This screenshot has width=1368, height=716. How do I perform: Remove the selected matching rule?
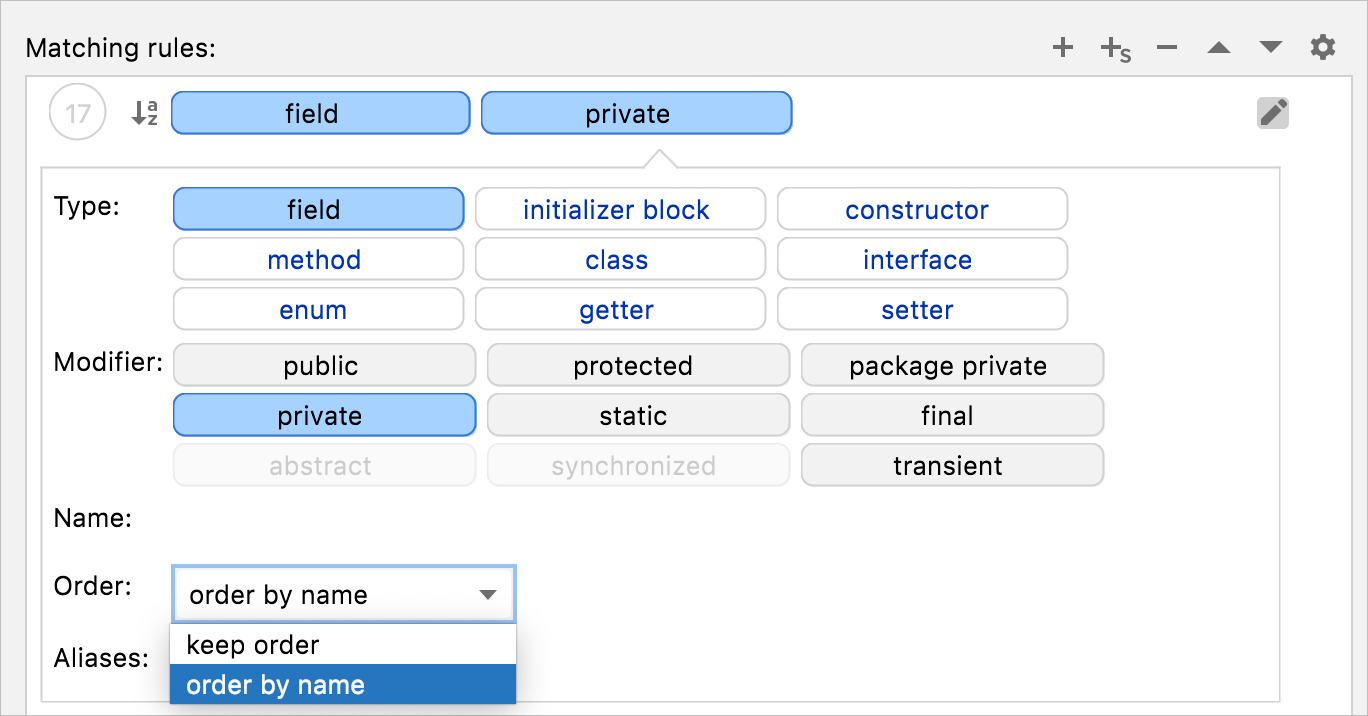[1166, 47]
